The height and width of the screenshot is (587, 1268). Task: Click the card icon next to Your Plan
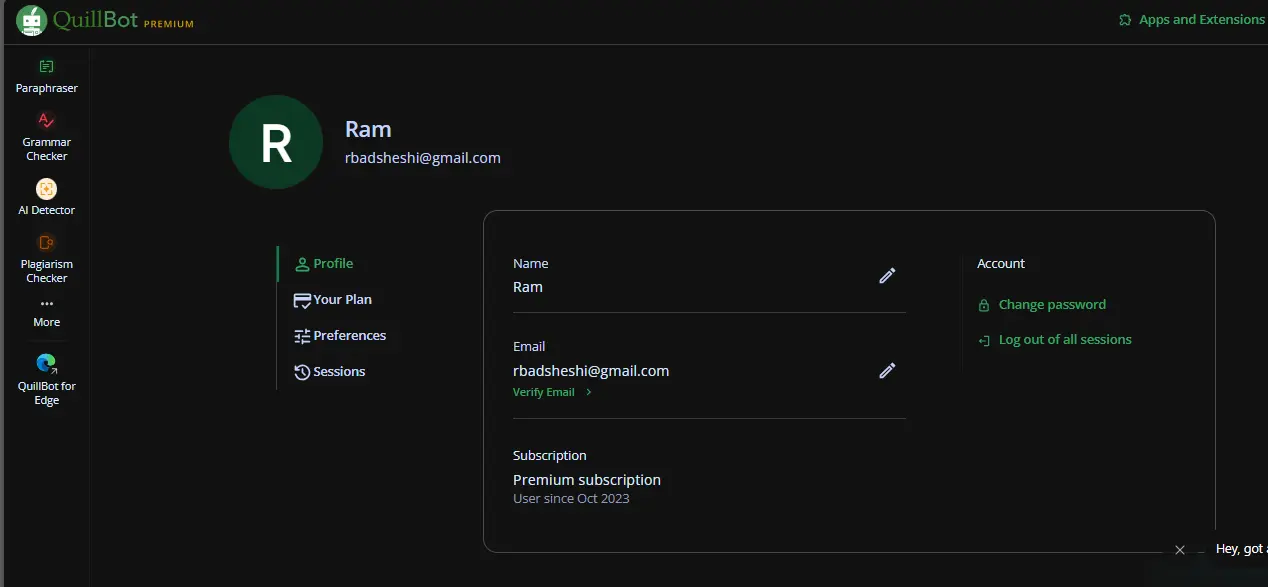click(302, 300)
